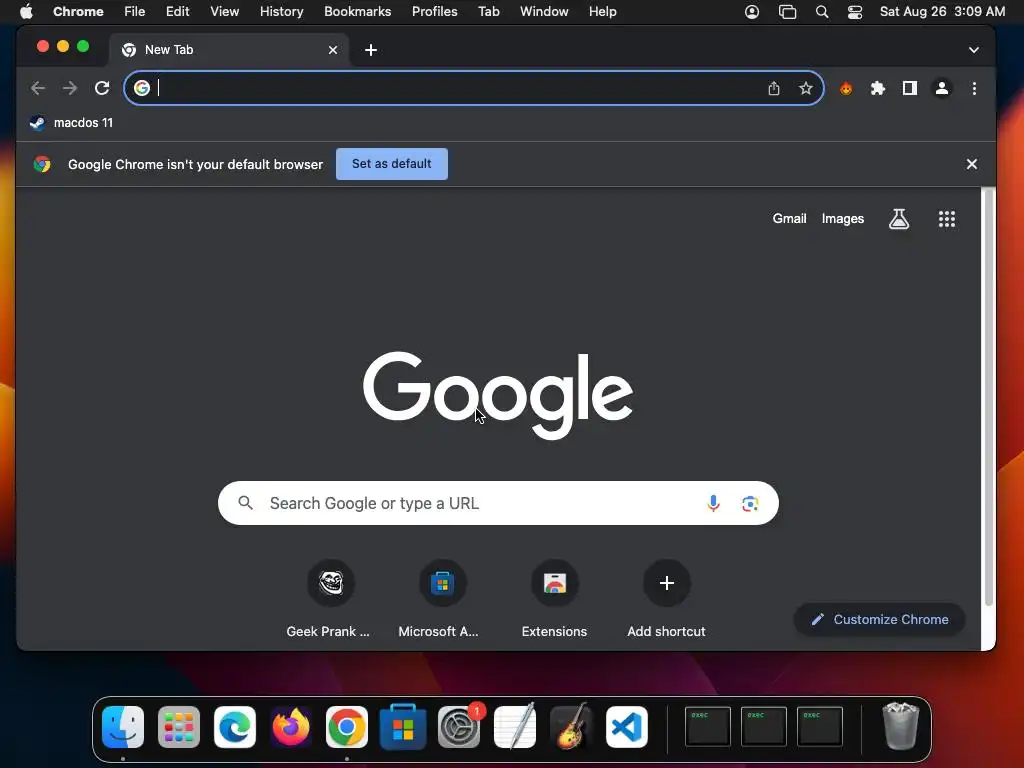
Task: Open the Window menu
Action: pos(544,12)
